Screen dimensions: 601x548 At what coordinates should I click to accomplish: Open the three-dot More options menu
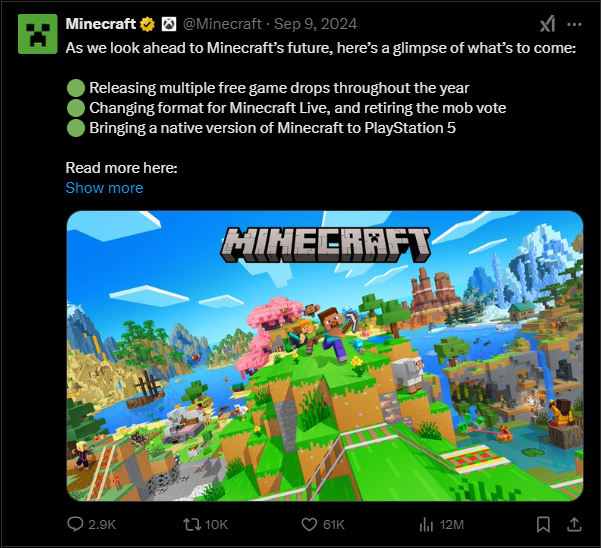pyautogui.click(x=574, y=24)
